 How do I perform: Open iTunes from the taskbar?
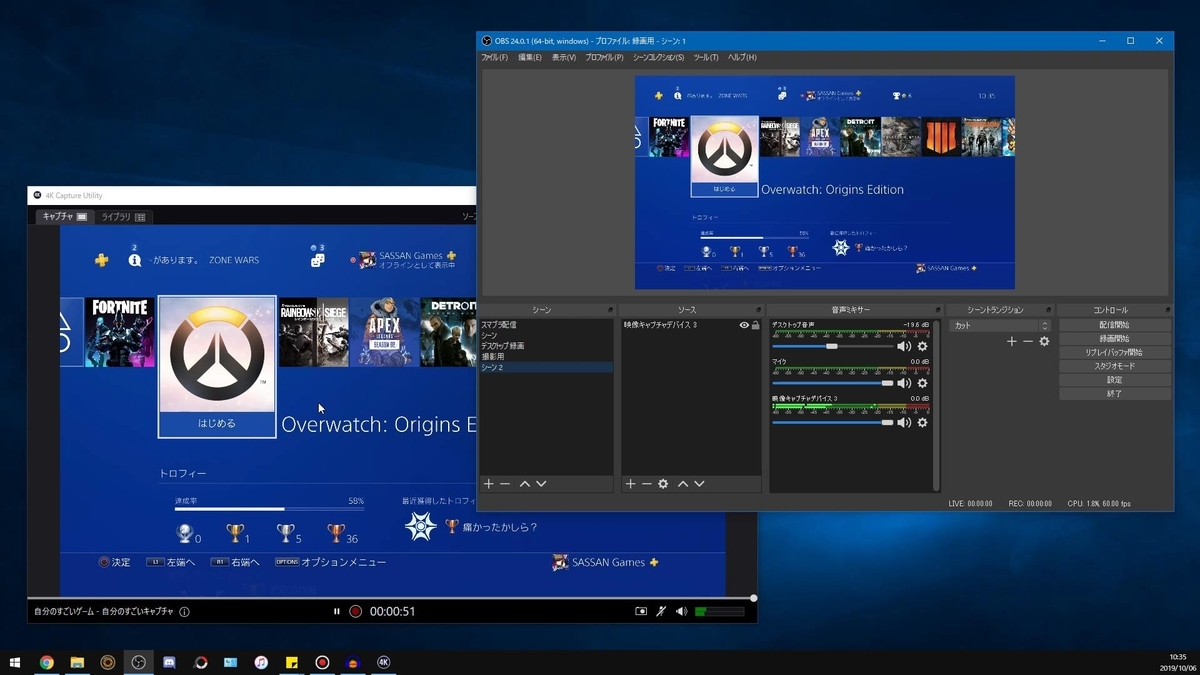point(261,662)
